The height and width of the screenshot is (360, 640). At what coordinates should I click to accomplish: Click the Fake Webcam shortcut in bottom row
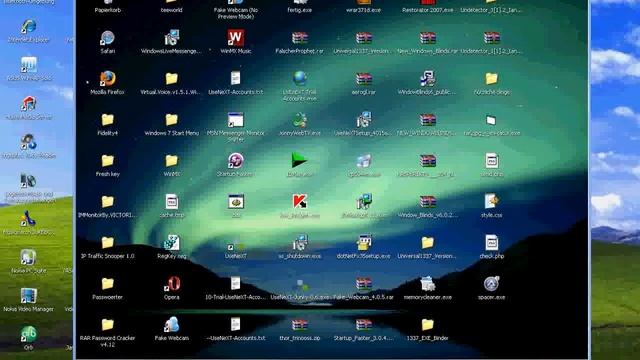(171, 324)
